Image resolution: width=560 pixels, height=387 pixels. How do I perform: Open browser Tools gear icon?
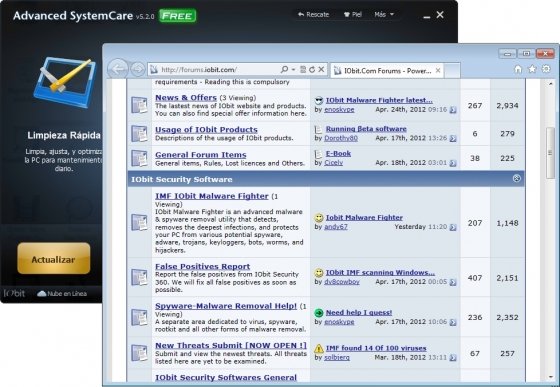tap(546, 69)
